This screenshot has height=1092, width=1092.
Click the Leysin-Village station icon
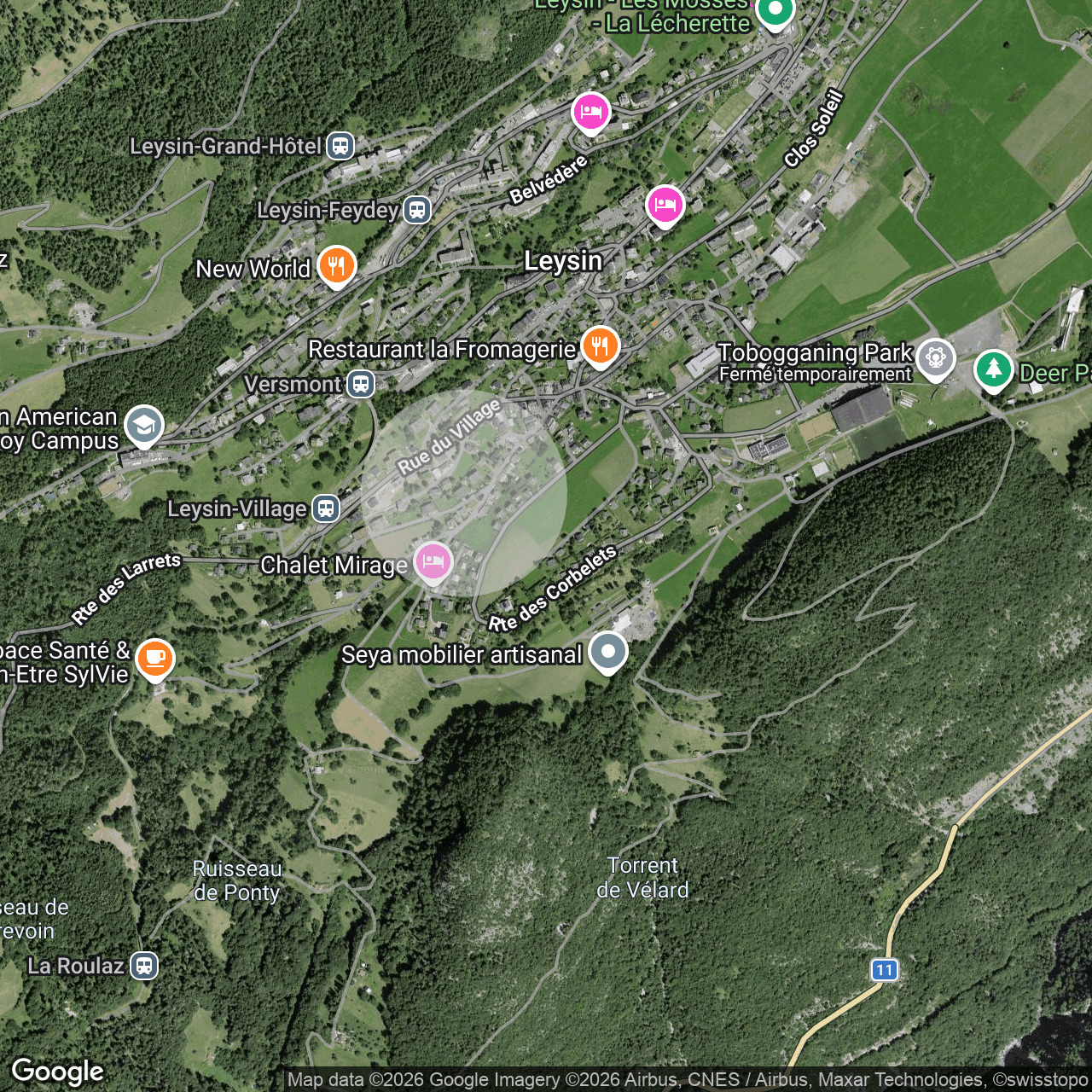pos(325,508)
